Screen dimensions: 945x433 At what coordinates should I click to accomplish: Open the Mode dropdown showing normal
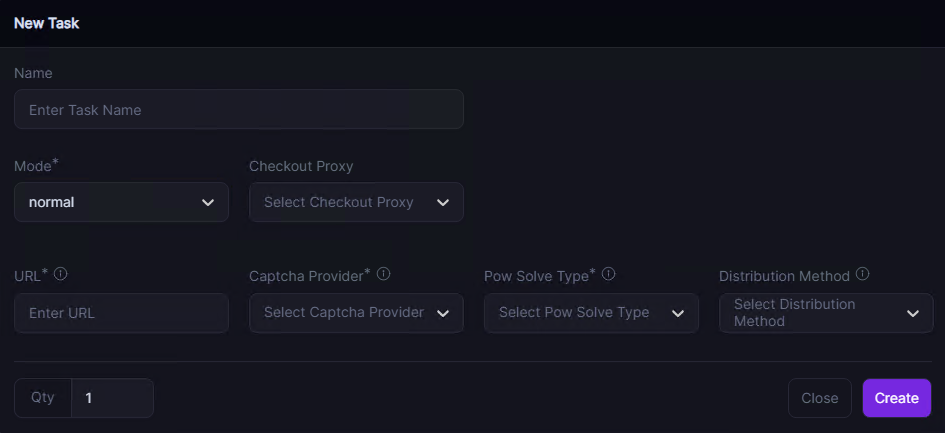click(121, 202)
